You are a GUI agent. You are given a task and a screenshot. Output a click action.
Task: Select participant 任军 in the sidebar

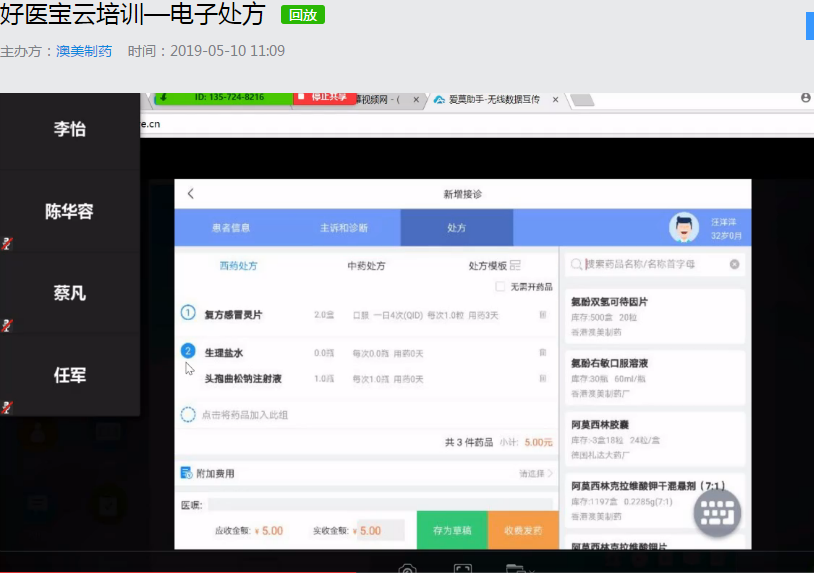click(x=70, y=375)
